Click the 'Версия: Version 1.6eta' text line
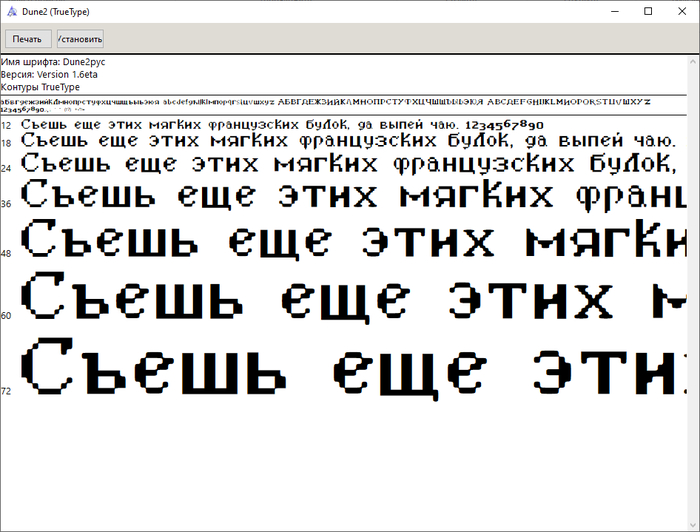This screenshot has height=532, width=700. pos(49,74)
